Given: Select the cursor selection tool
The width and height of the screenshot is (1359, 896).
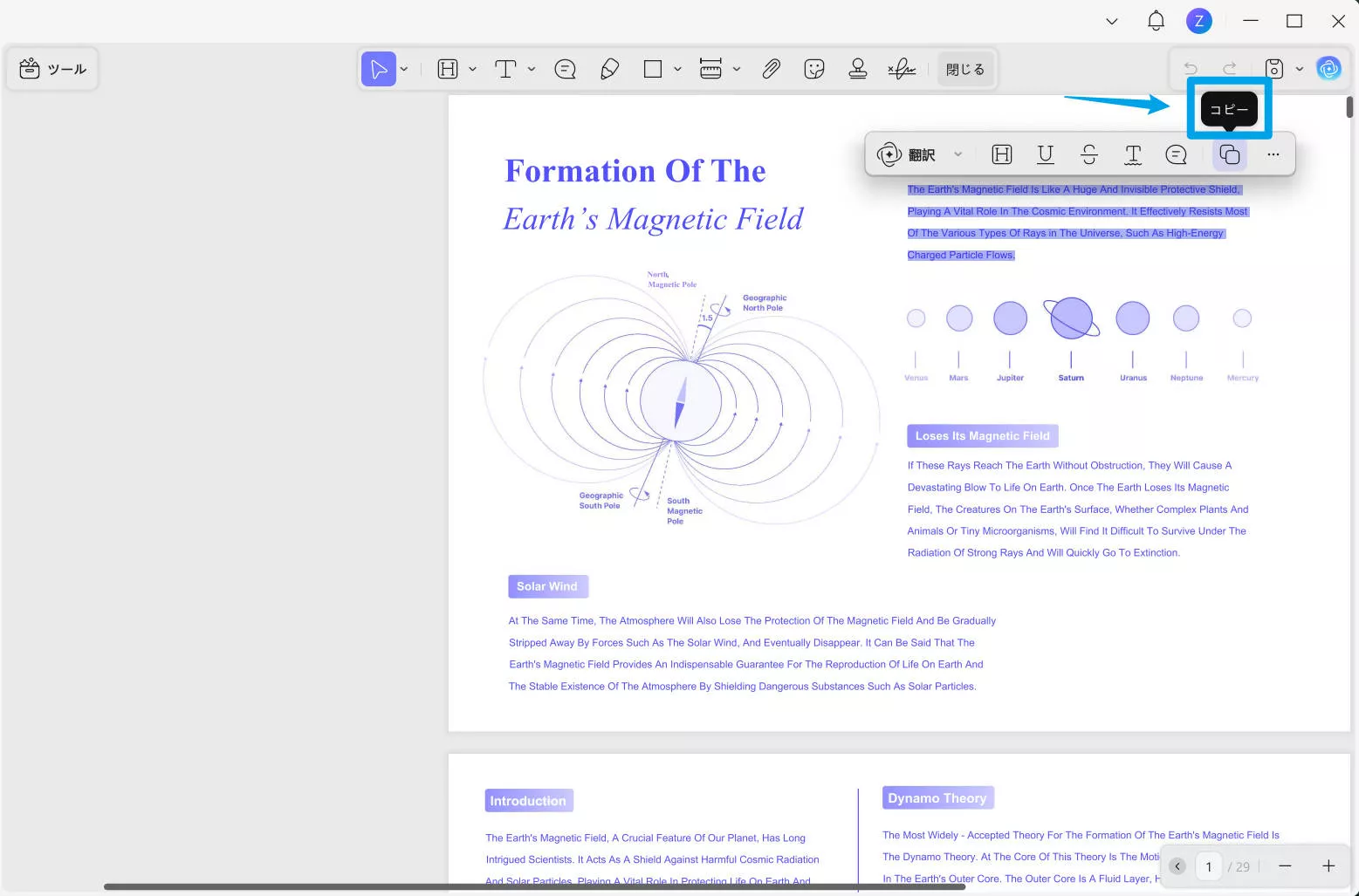Looking at the screenshot, I should pyautogui.click(x=379, y=69).
